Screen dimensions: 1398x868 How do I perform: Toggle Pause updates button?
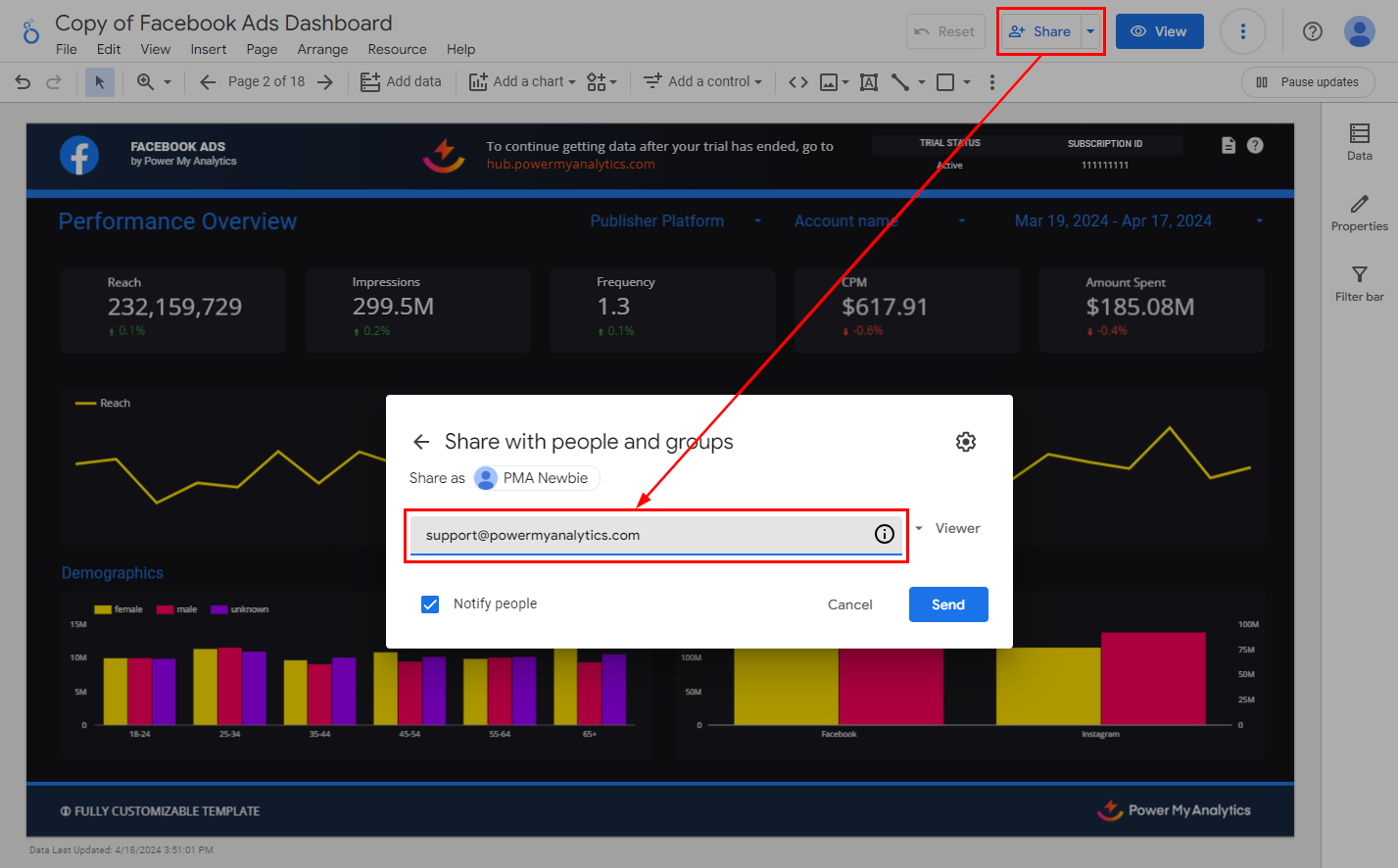pos(1307,82)
